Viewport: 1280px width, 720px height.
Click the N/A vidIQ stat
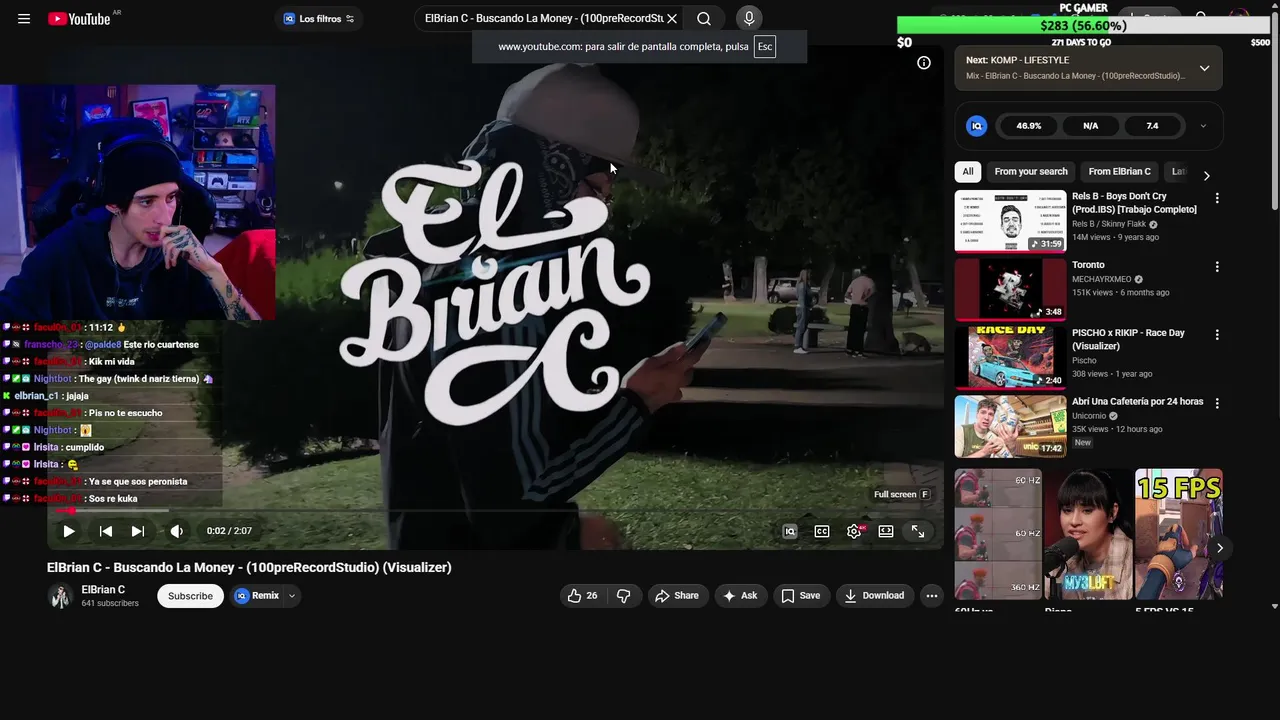(1091, 126)
